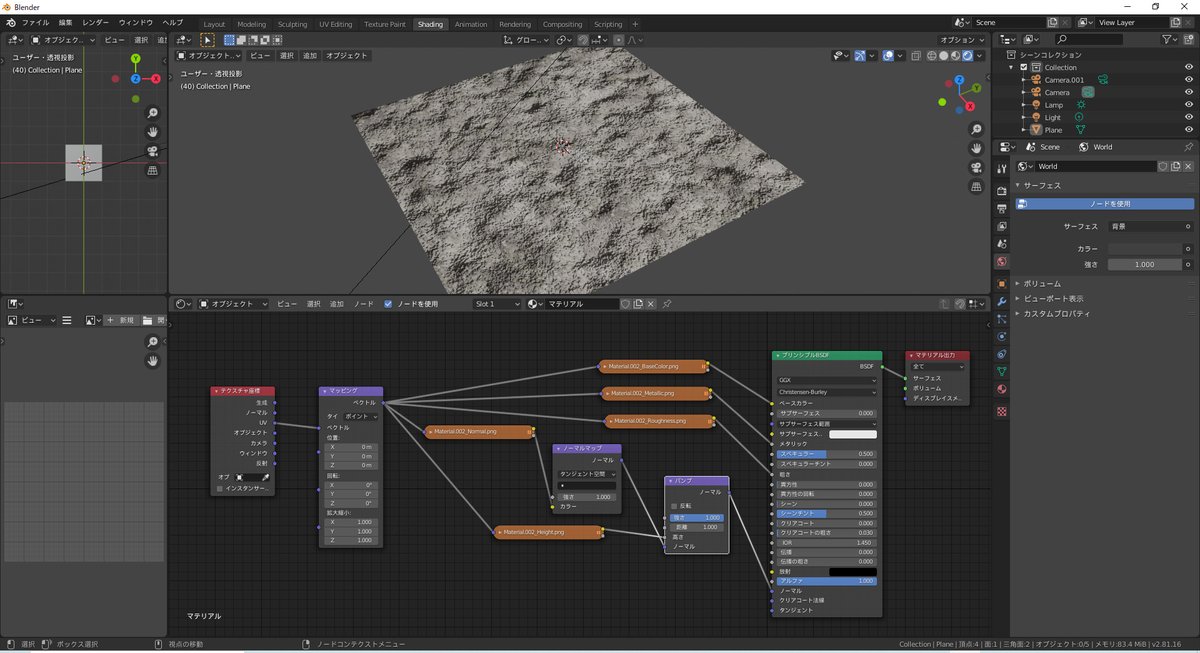
Task: Click the zoom magnifier icon in viewport
Action: 976,130
